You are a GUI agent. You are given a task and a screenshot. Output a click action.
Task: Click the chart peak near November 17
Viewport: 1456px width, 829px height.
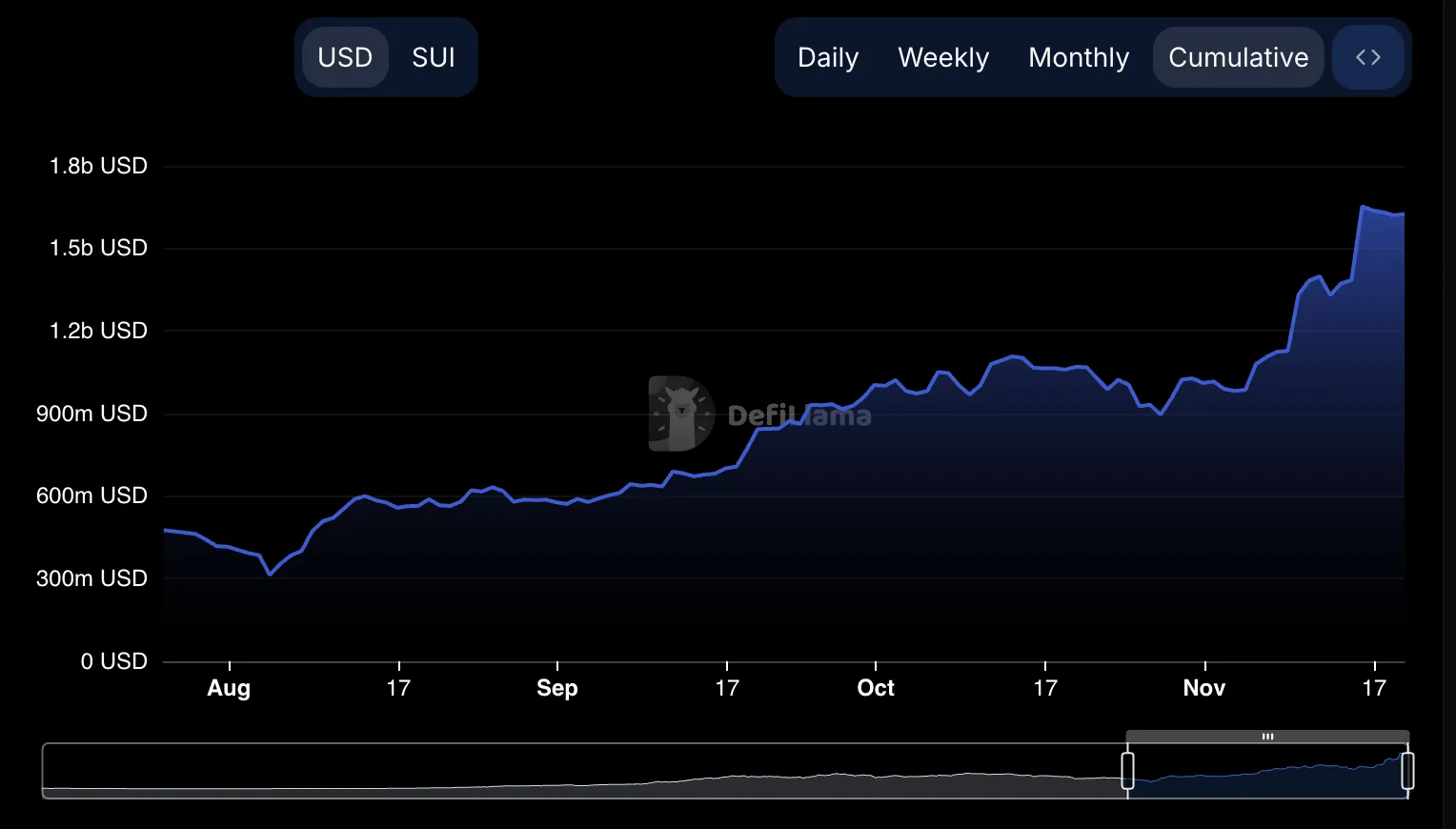coord(1364,207)
